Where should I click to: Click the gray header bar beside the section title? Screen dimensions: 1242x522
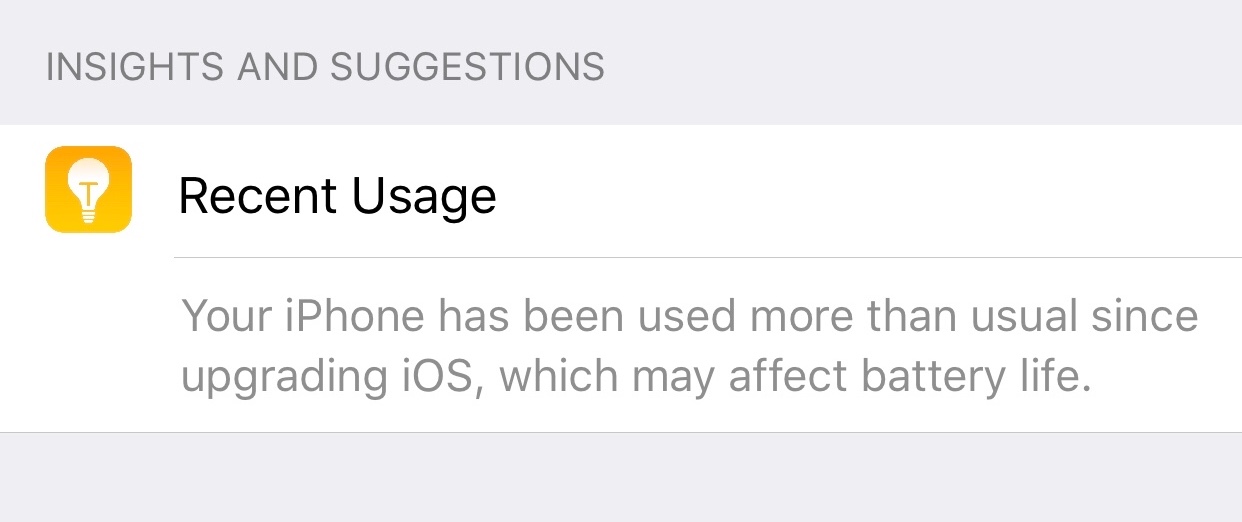click(920, 67)
